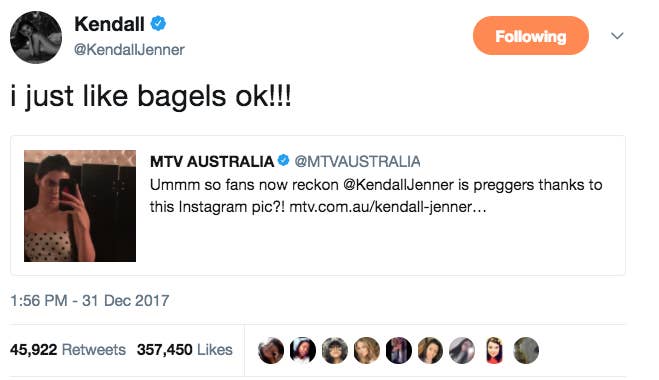Follow the mtv.com.au/kendall-jenner article link
Screen dimensions: 659x380
pyautogui.click(x=387, y=207)
